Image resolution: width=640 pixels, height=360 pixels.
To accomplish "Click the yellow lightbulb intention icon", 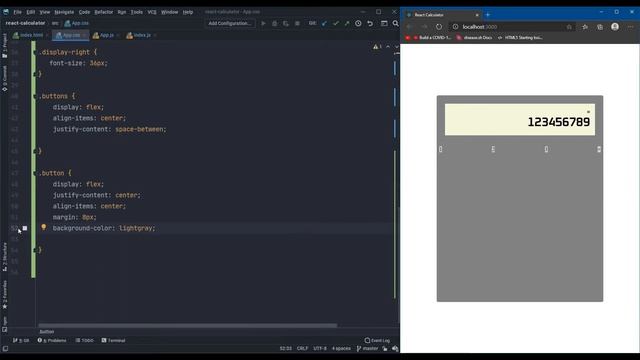I will [x=44, y=227].
